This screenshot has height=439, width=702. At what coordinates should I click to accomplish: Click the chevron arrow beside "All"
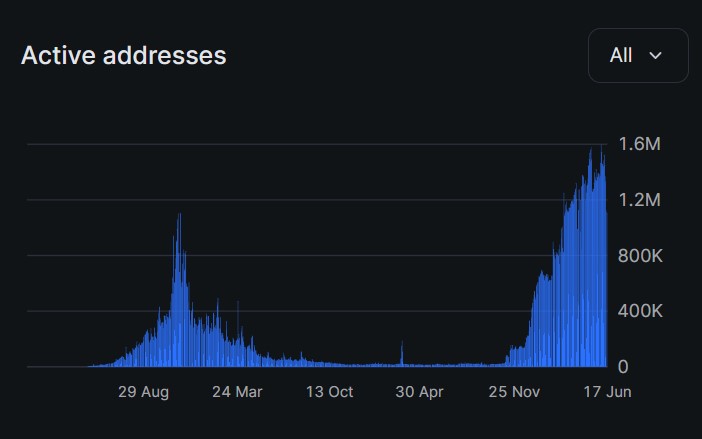click(x=656, y=56)
